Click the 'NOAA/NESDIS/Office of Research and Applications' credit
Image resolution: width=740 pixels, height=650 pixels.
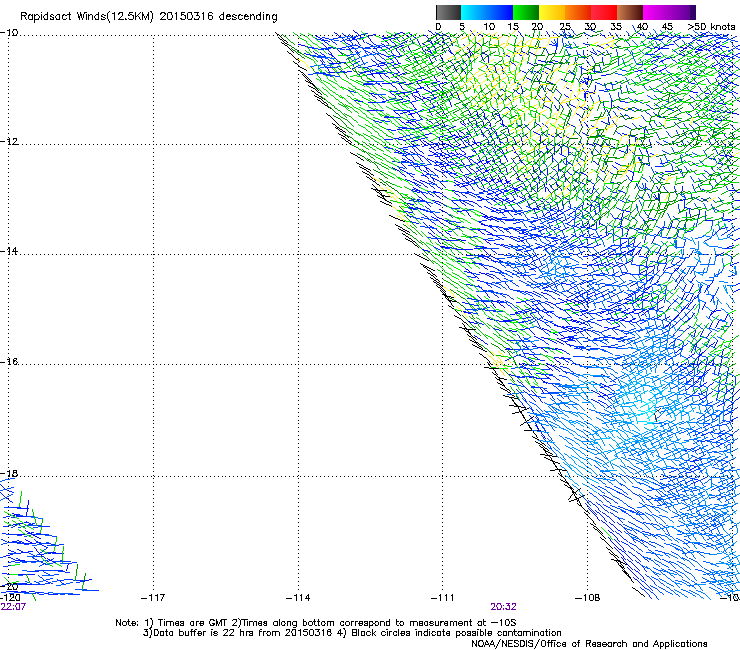click(x=589, y=644)
